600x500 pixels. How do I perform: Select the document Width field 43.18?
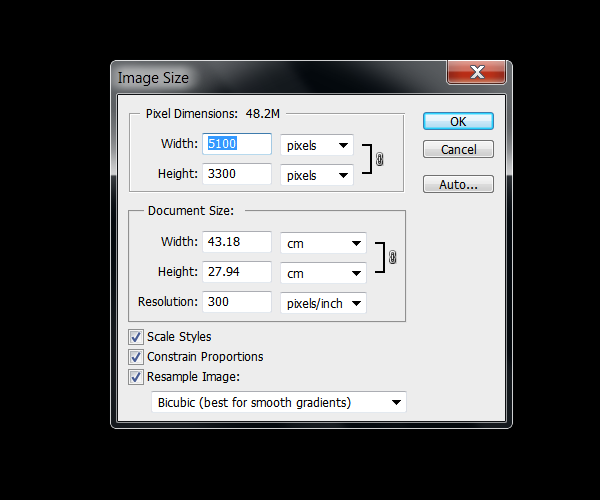(238, 243)
